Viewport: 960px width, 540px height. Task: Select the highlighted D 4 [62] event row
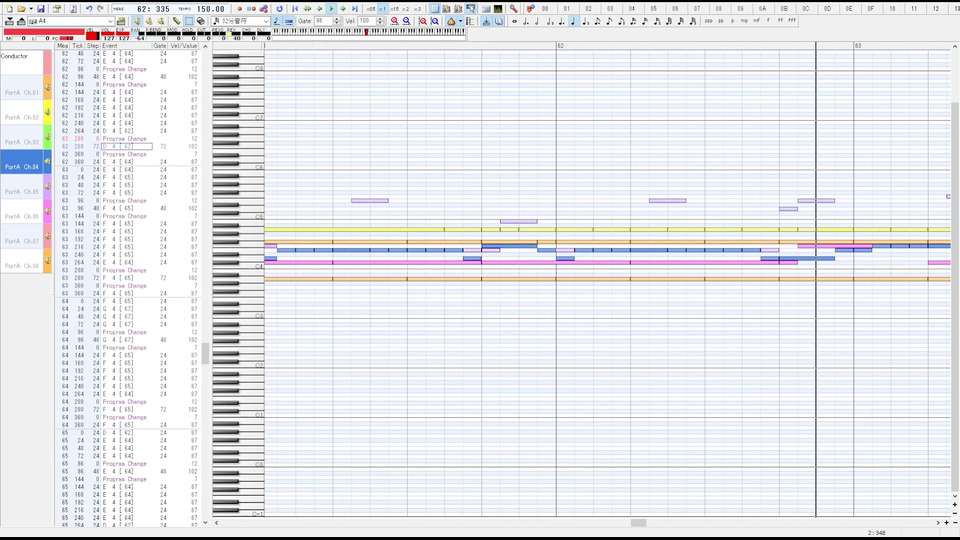[127, 146]
